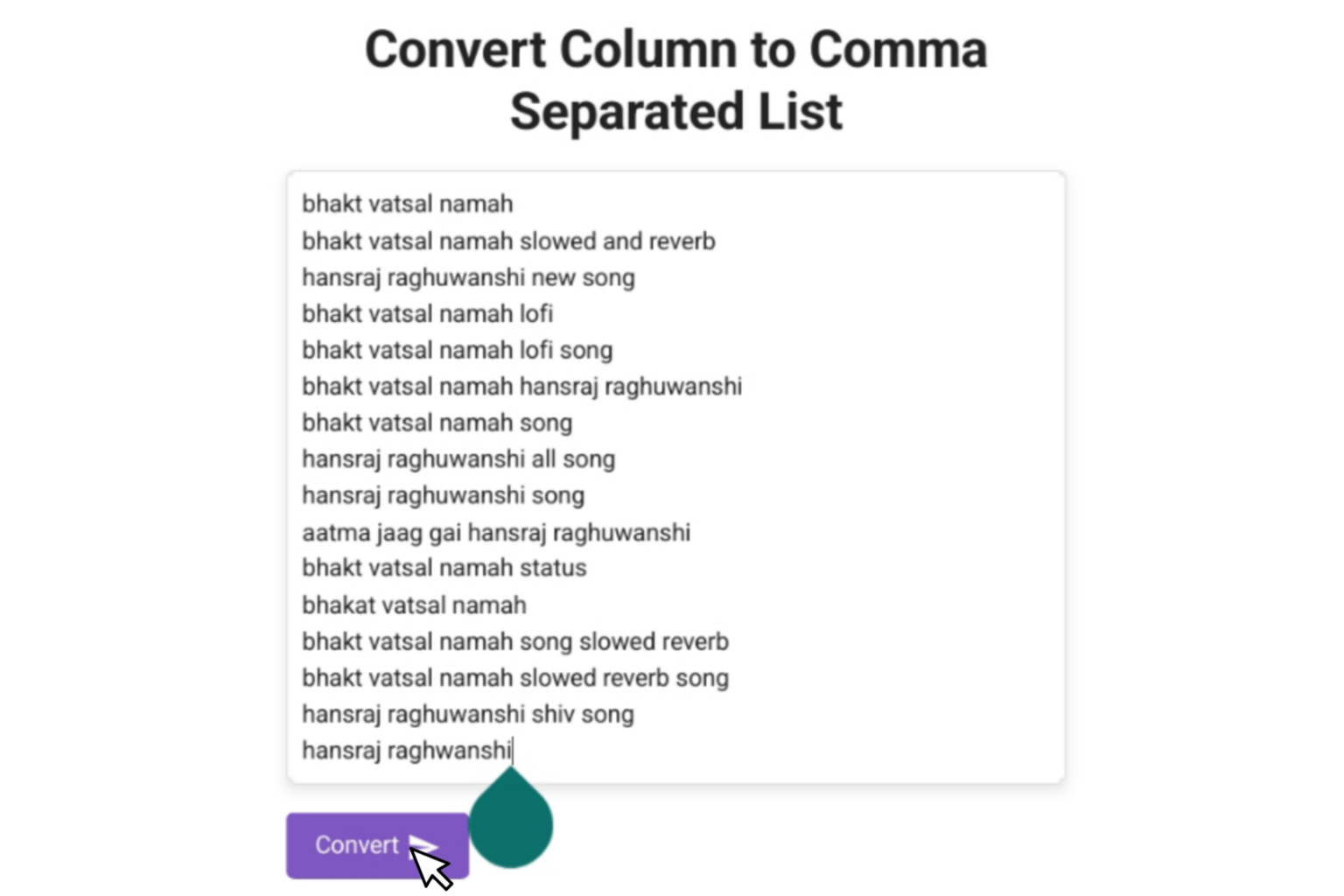Click the line bhakt vatsal namah song slowed reverb
The image size is (1344, 896).
pos(514,640)
